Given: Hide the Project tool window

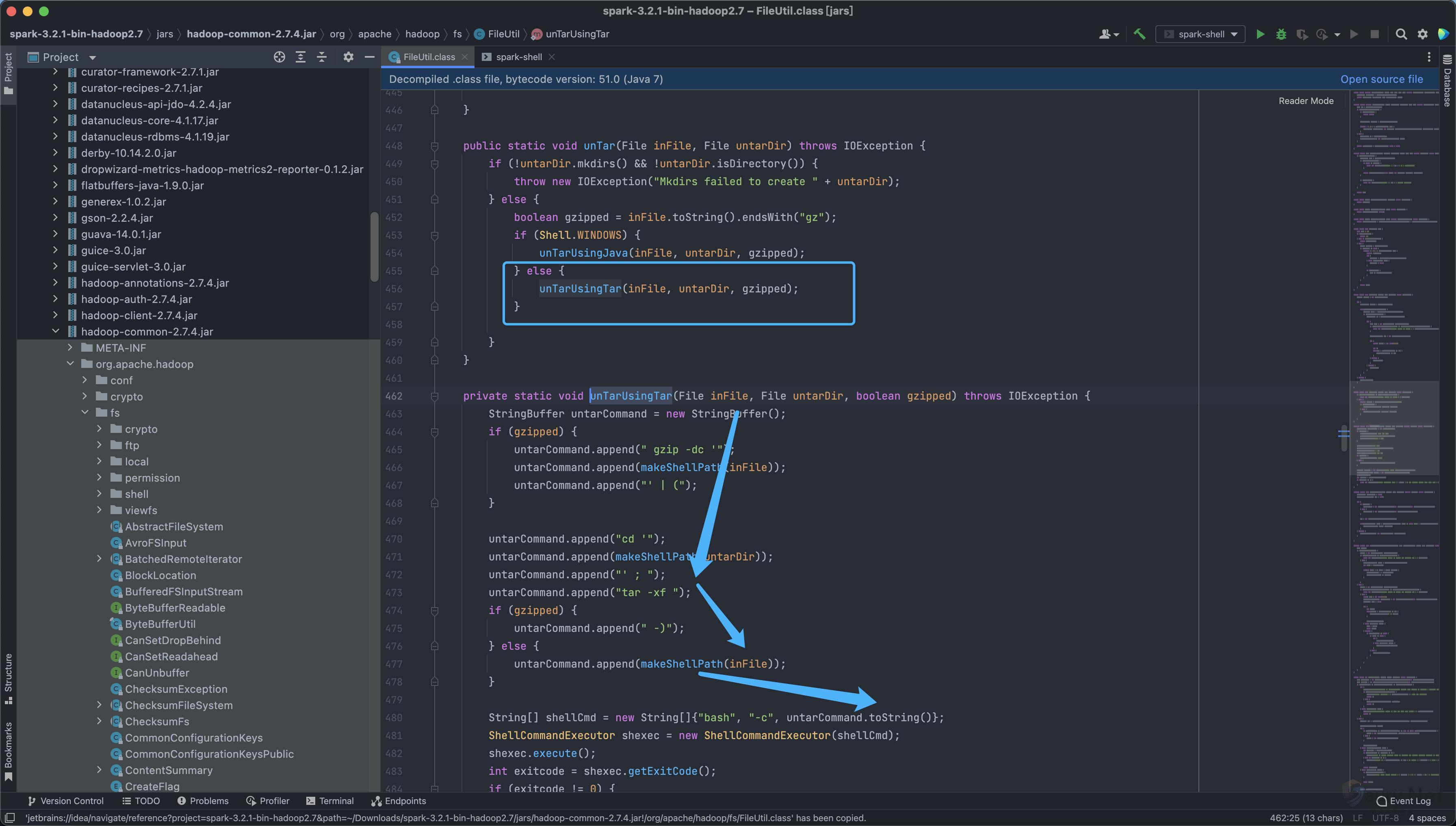Looking at the screenshot, I should click(369, 57).
